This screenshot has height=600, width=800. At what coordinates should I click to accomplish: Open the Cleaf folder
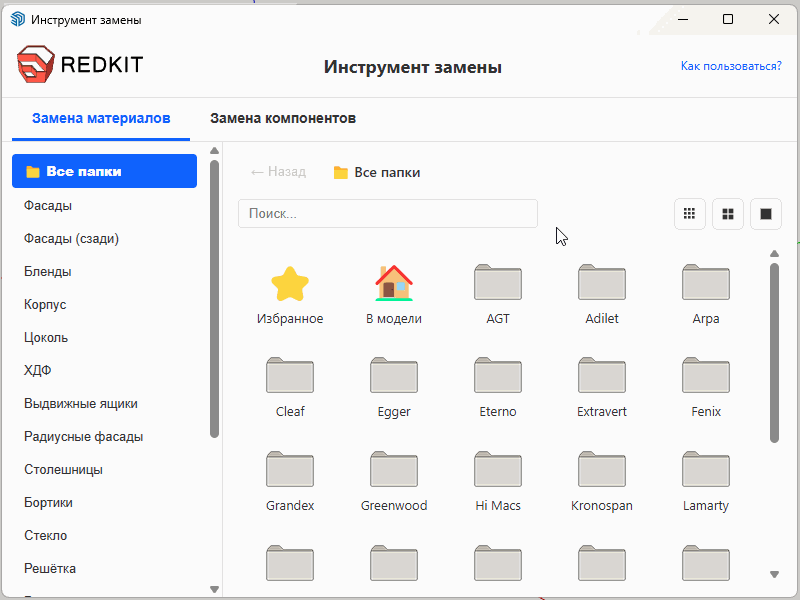[290, 389]
